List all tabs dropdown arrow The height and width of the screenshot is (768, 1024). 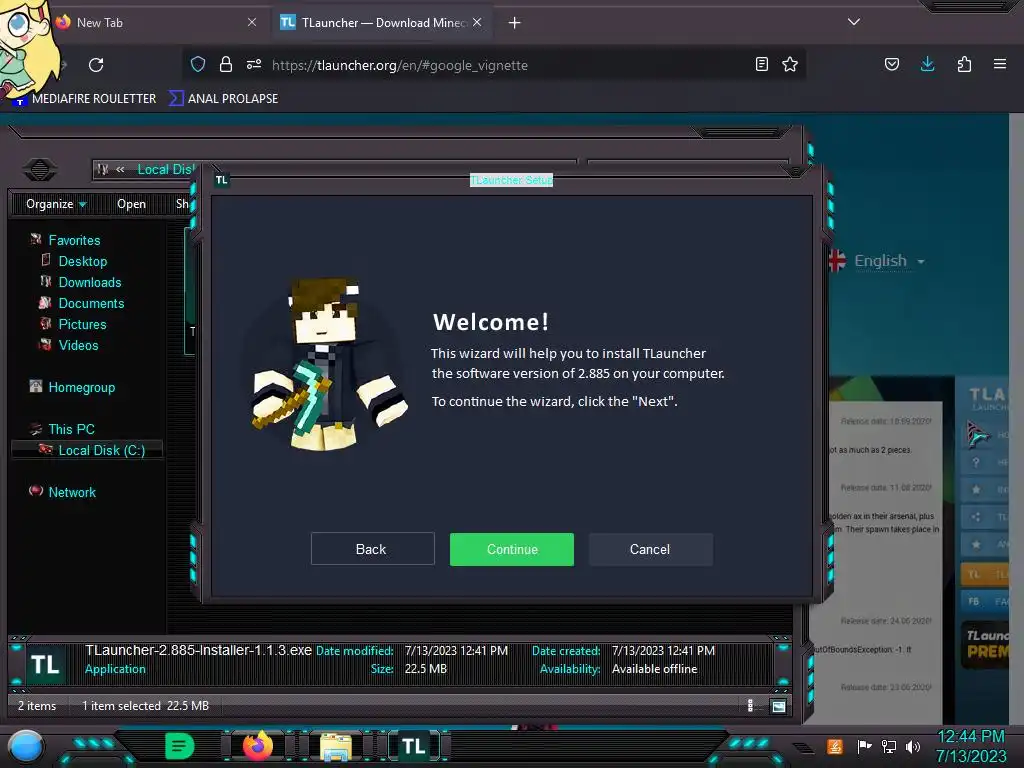[x=854, y=22]
